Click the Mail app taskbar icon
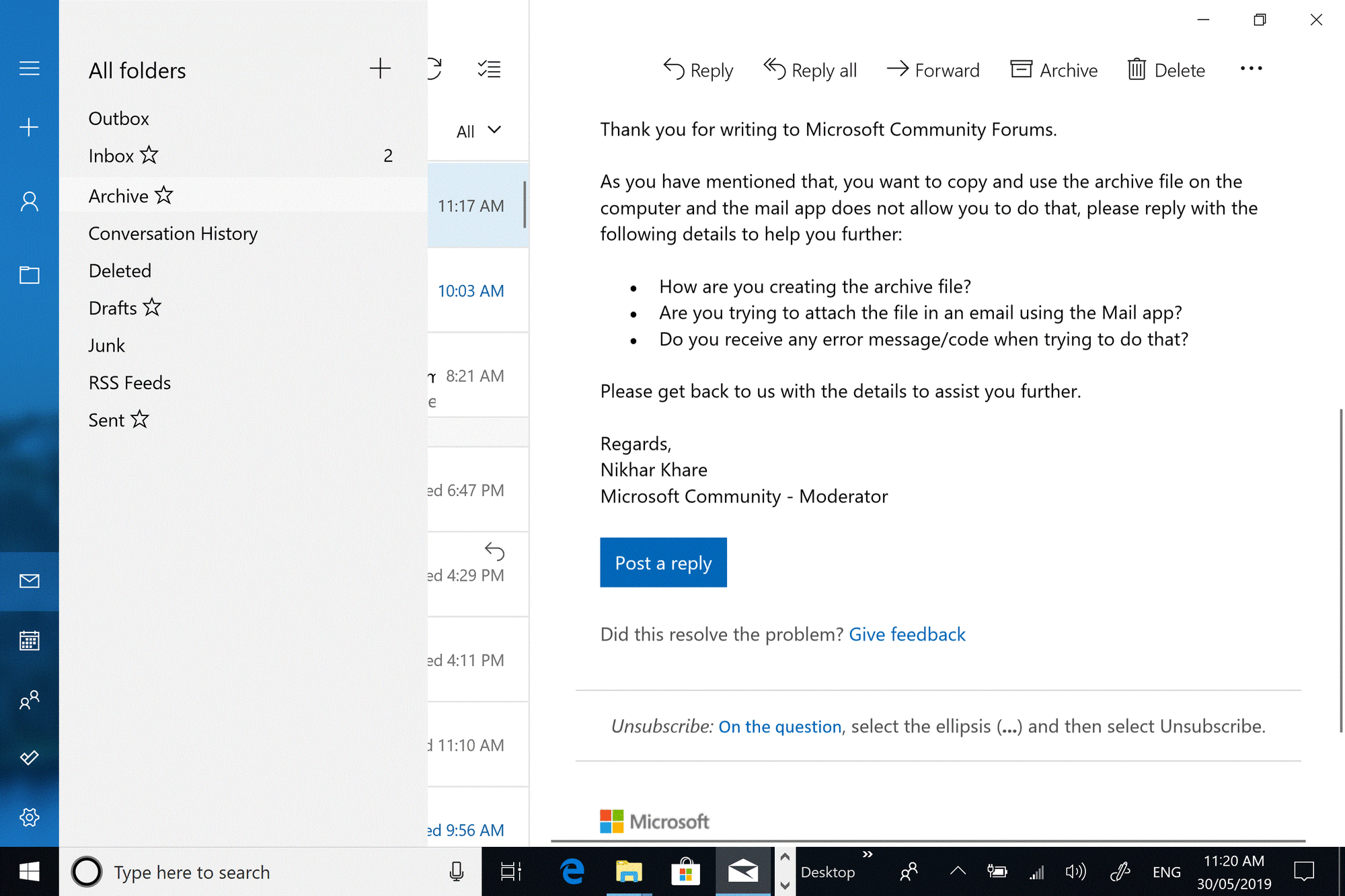Image resolution: width=1345 pixels, height=896 pixels. [743, 872]
